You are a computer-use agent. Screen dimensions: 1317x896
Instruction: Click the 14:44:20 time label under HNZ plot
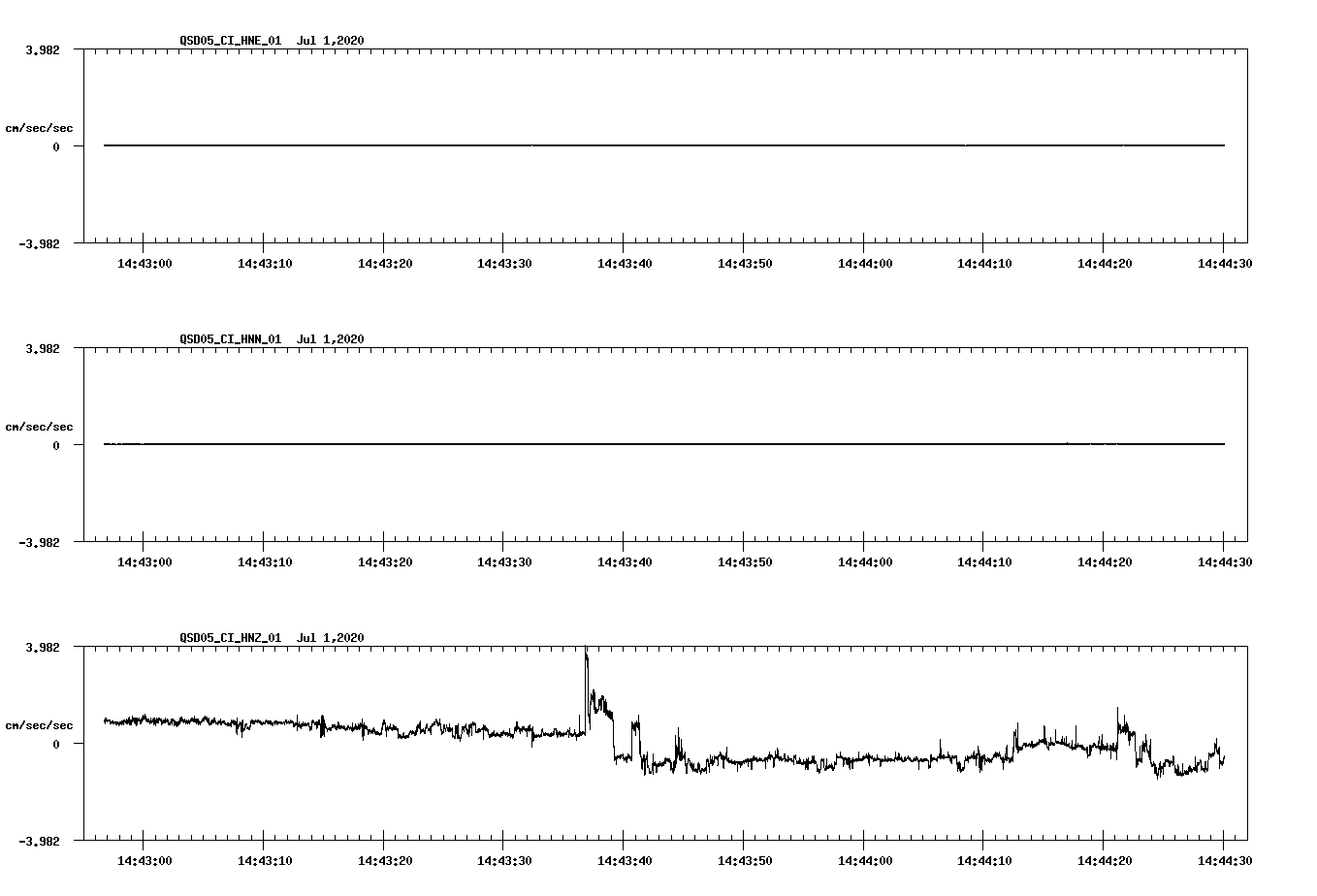[1104, 860]
